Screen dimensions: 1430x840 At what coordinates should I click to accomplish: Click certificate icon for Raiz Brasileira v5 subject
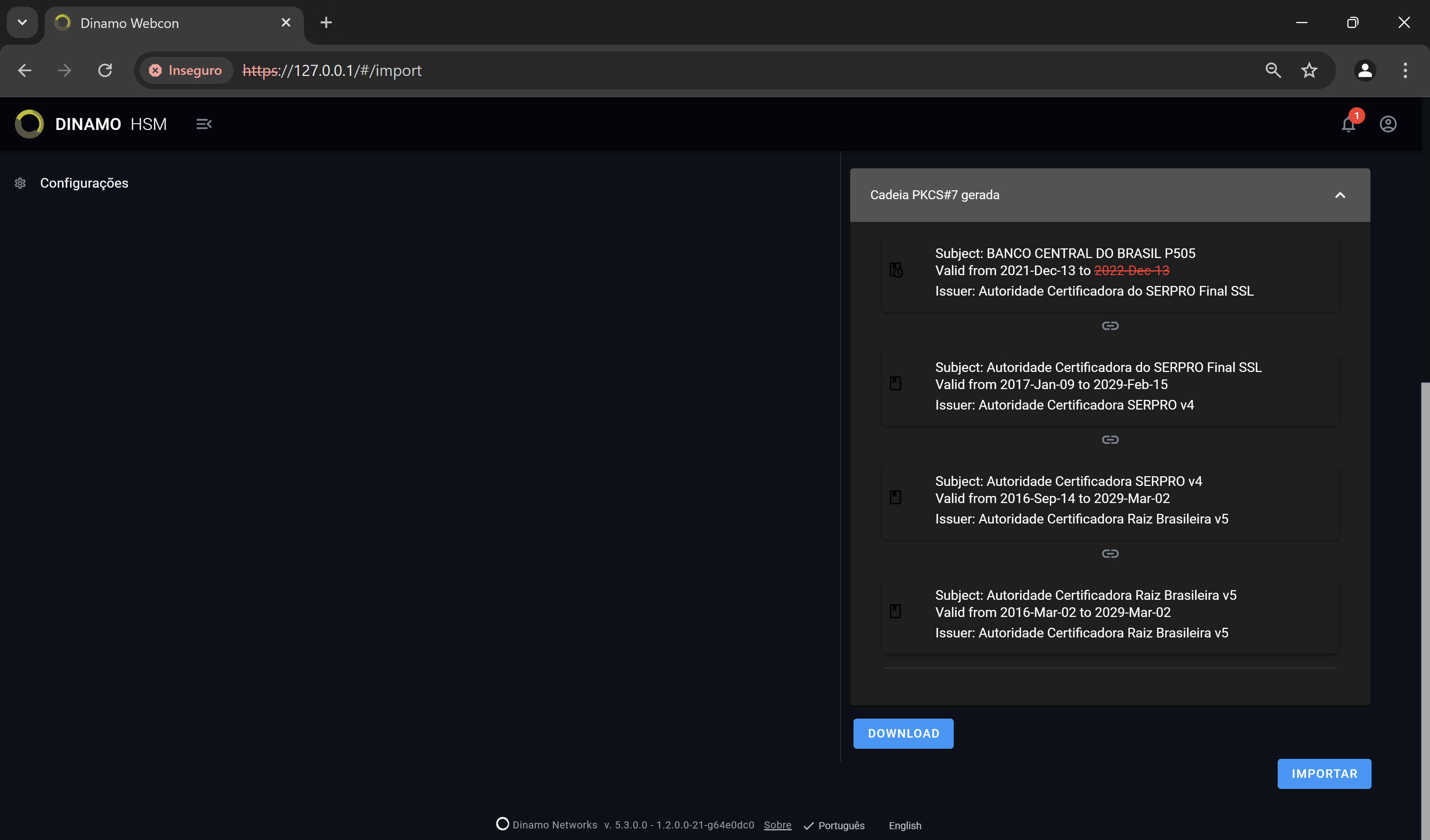coord(896,611)
